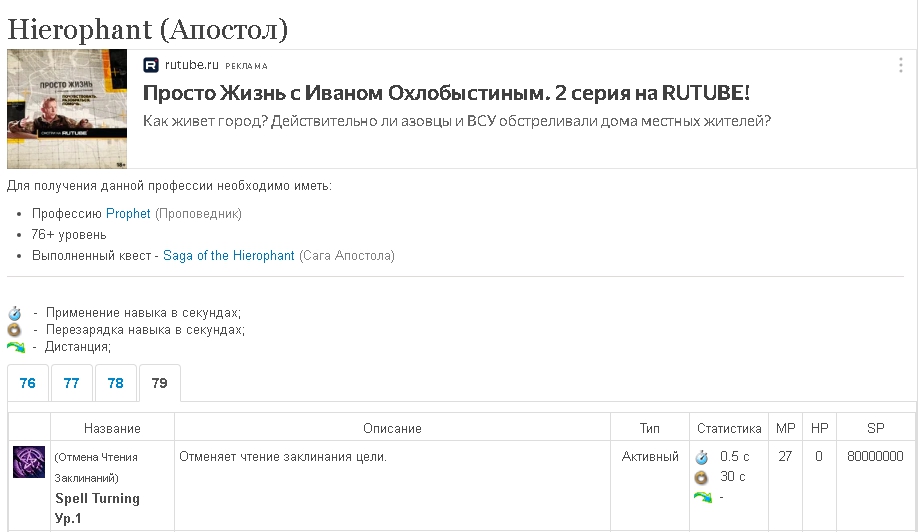
Task: Click the РЕКЛАМА ad label
Action: pos(246,66)
